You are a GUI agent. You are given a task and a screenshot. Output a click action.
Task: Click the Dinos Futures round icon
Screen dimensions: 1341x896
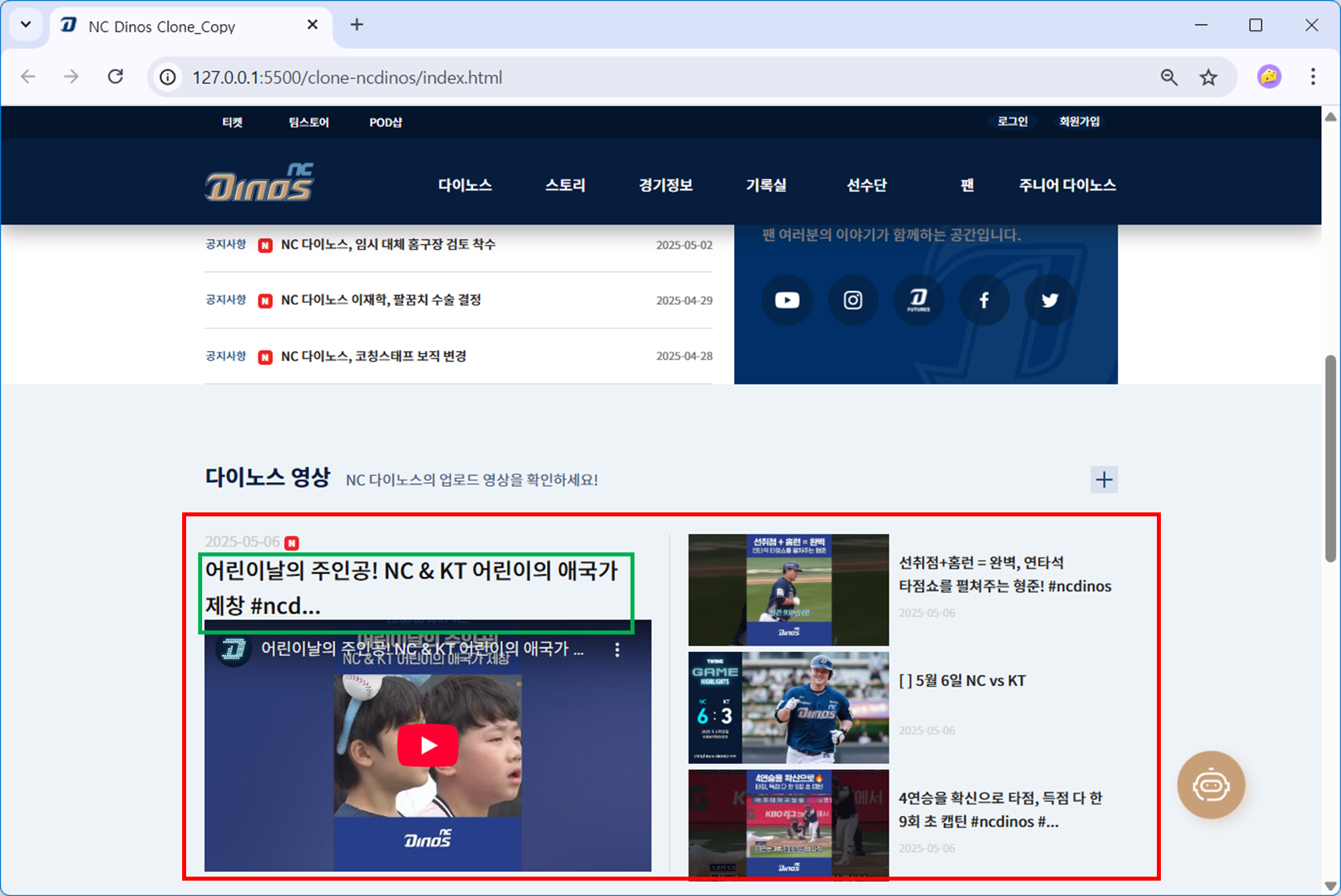[918, 300]
